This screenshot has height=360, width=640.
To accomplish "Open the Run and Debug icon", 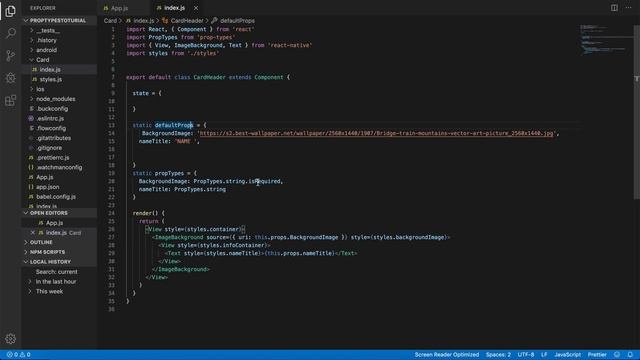I will [x=11, y=78].
